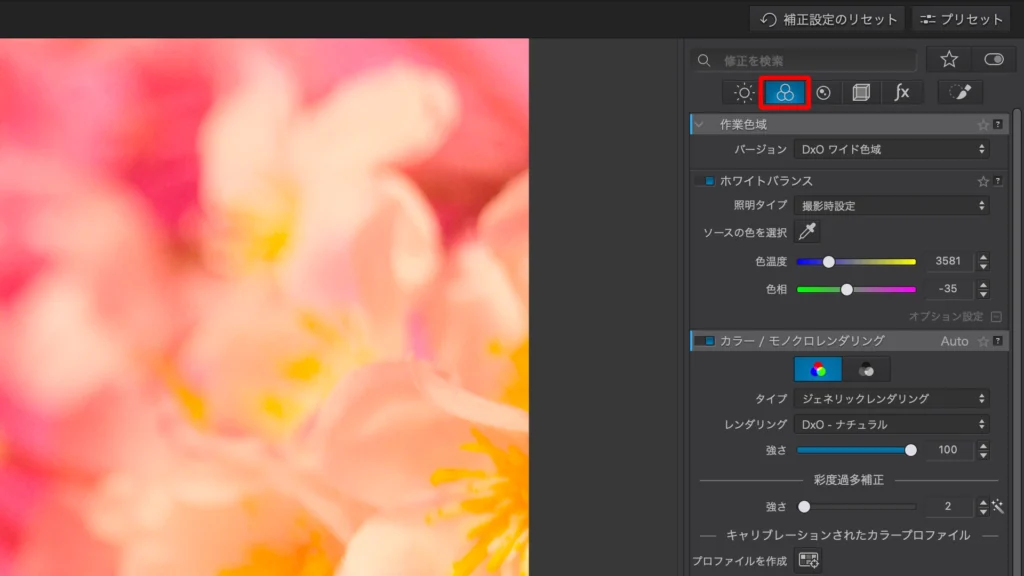Toggle the active corrections switch beside search
The image size is (1024, 576).
coord(993,60)
